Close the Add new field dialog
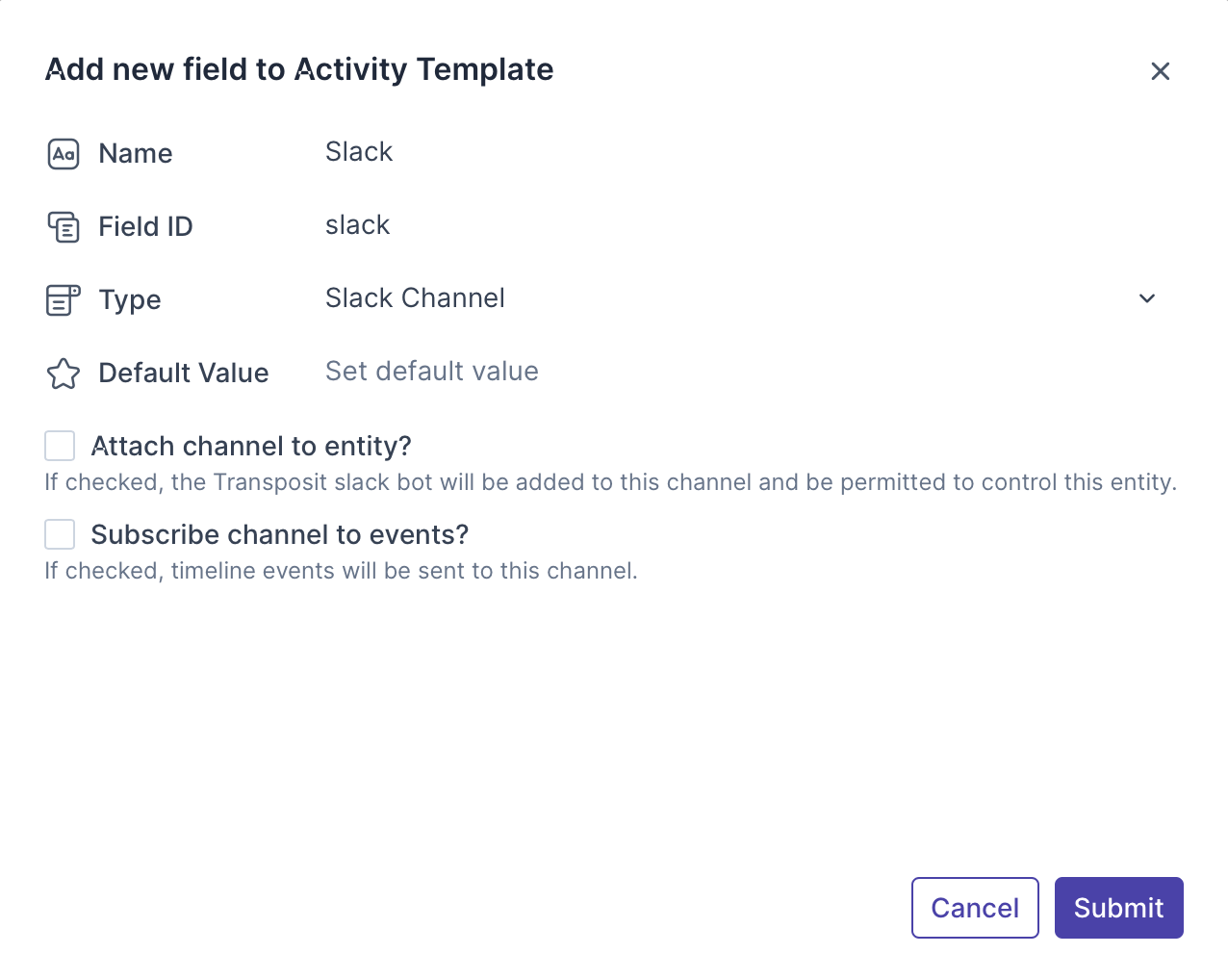 tap(1160, 71)
